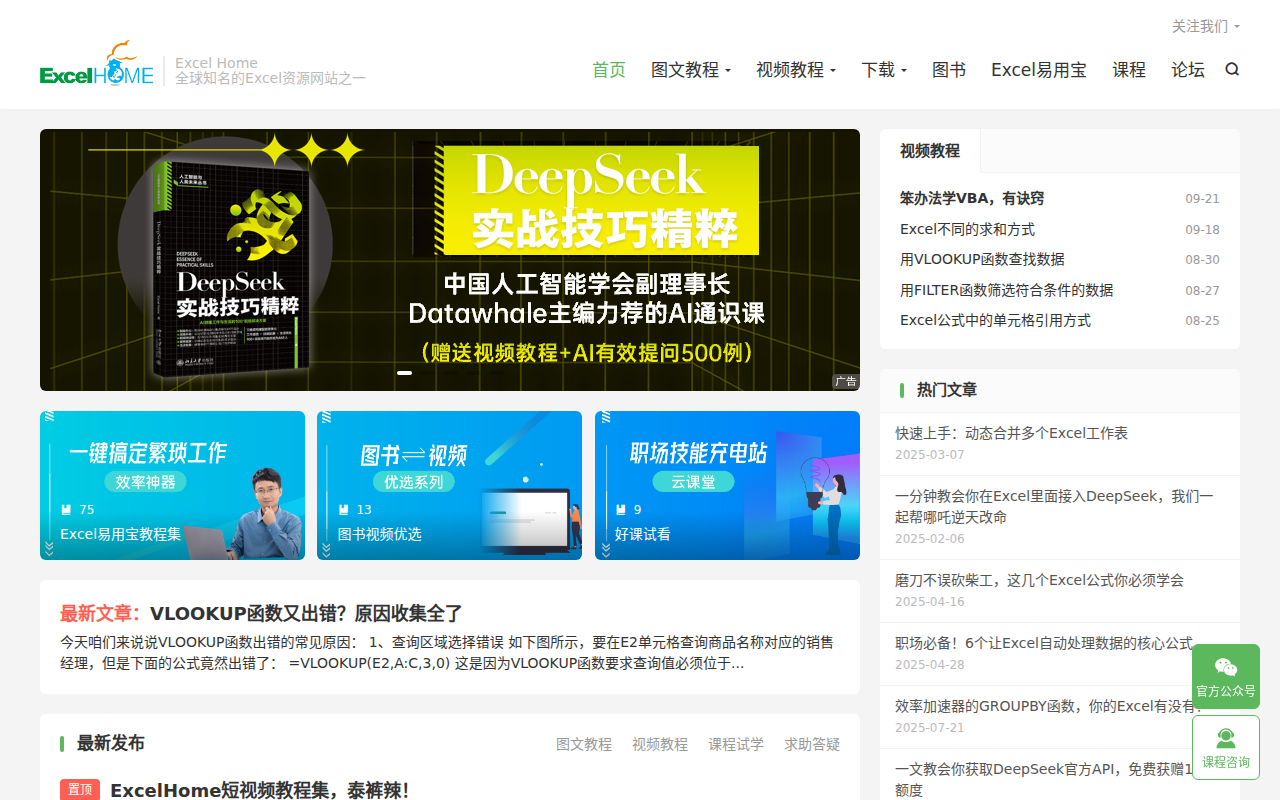Open the 好课试看 card
This screenshot has width=1280, height=800.
[x=727, y=485]
